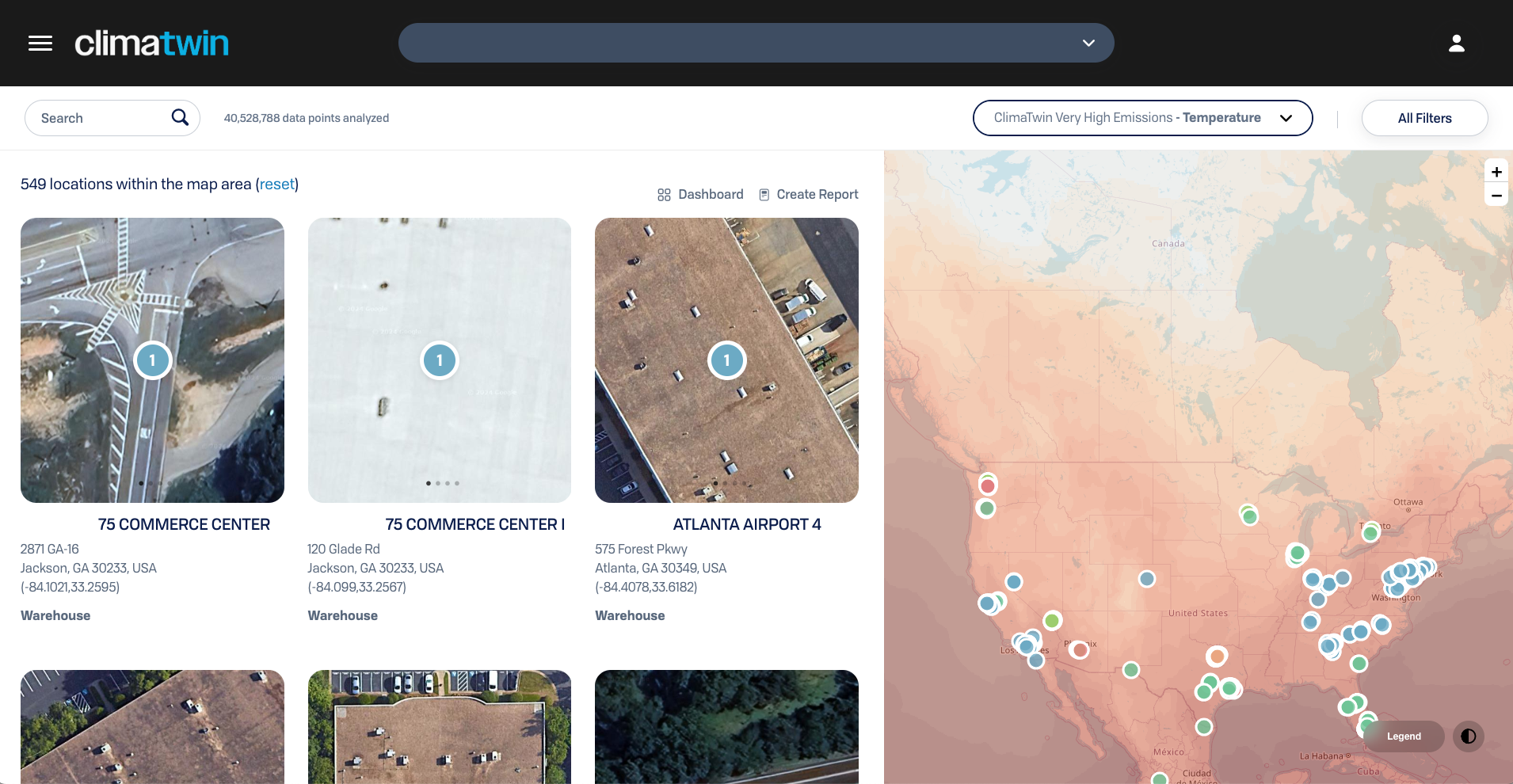Toggle the map contrast mode icon
This screenshot has width=1513, height=784.
tap(1468, 736)
